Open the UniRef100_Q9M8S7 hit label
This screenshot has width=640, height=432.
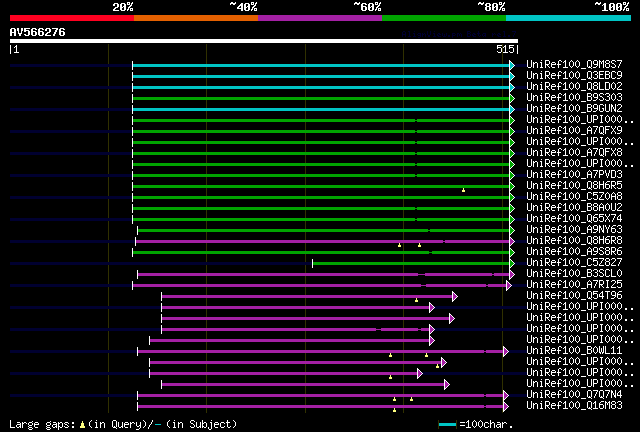(574, 65)
